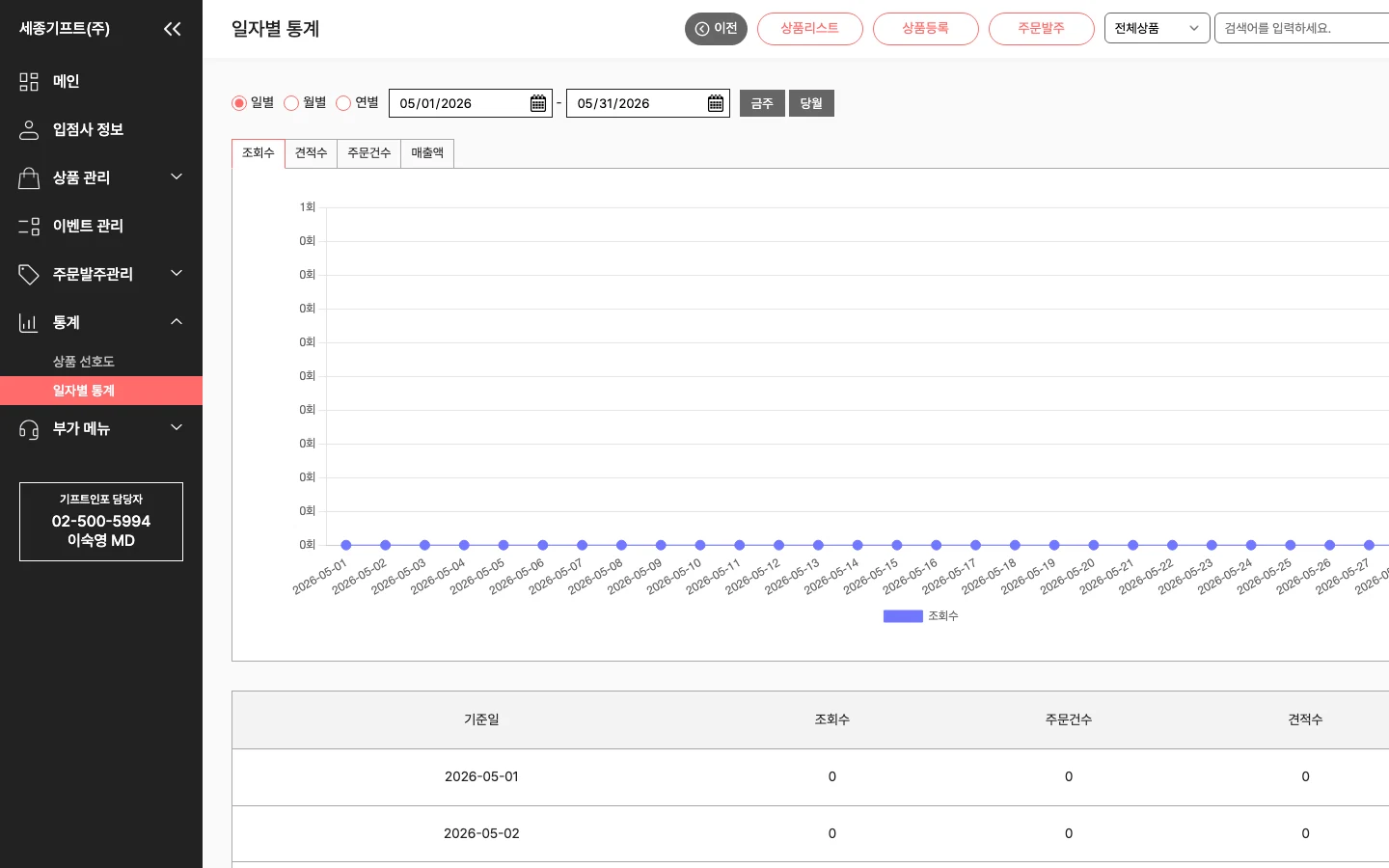Viewport: 1389px width, 868px height.
Task: Expand the 부가 메뉴 chevron
Action: [177, 427]
